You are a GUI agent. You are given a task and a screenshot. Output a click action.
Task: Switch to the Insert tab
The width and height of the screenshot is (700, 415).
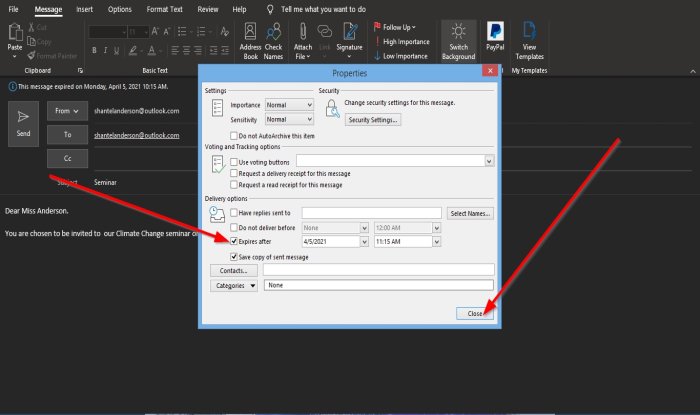(84, 9)
